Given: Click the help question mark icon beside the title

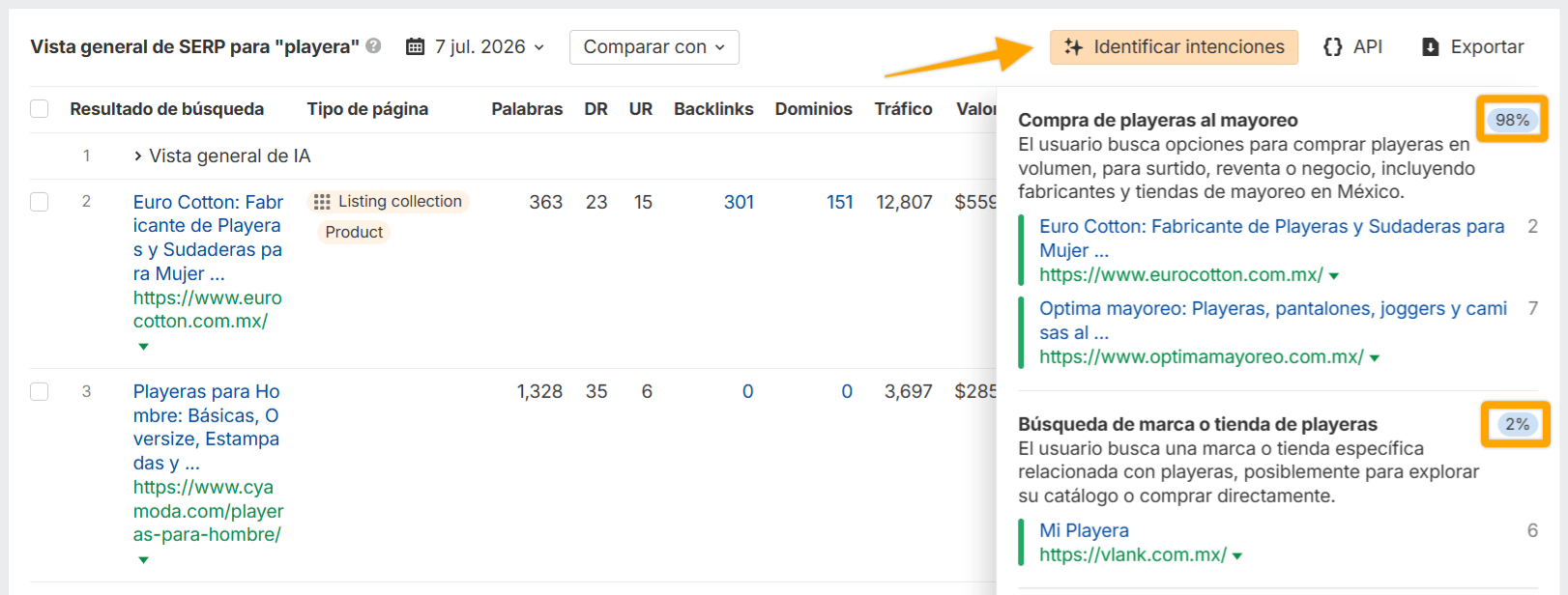Looking at the screenshot, I should coord(373,46).
